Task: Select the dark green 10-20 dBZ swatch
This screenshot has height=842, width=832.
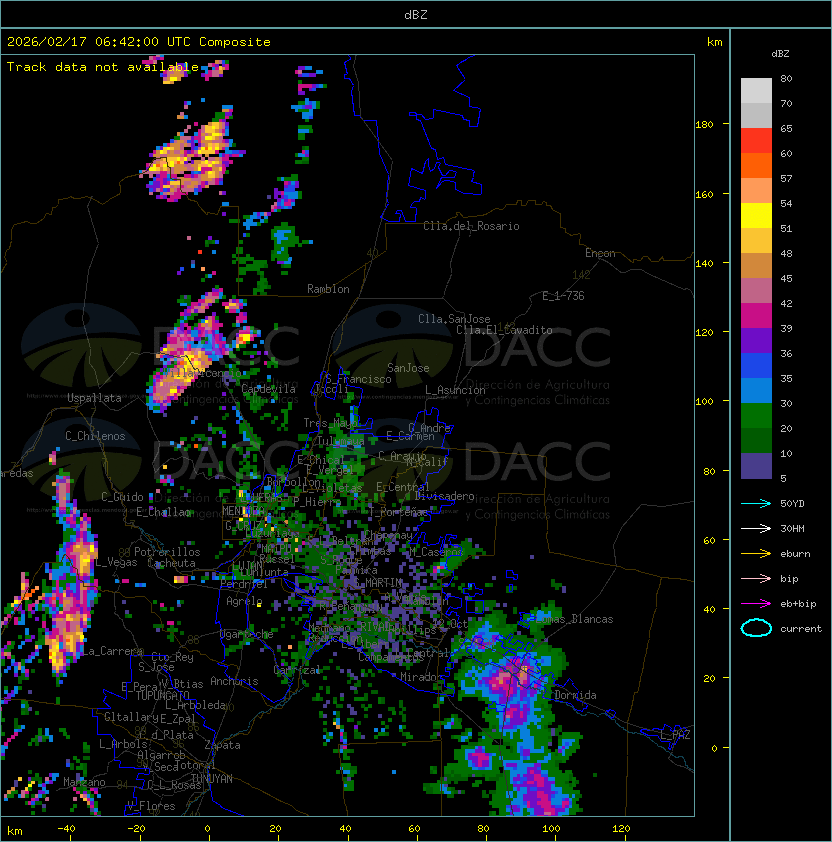Action: point(756,440)
